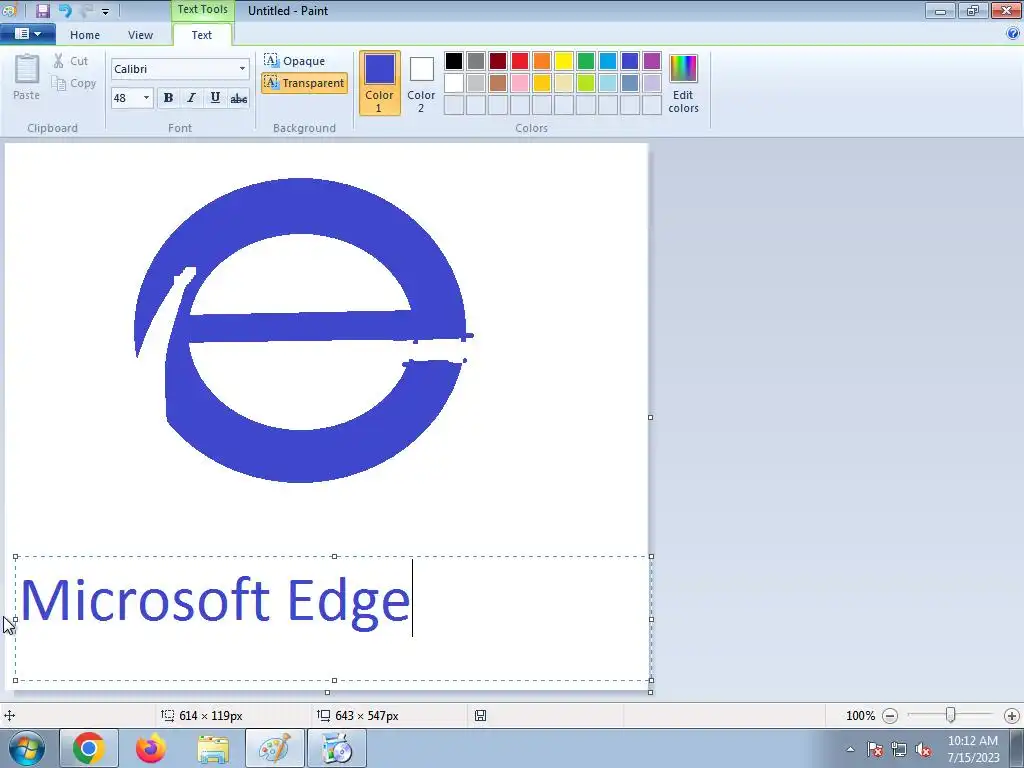Pick the dark red color swatch
Image resolution: width=1024 pixels, height=768 pixels.
(x=498, y=61)
